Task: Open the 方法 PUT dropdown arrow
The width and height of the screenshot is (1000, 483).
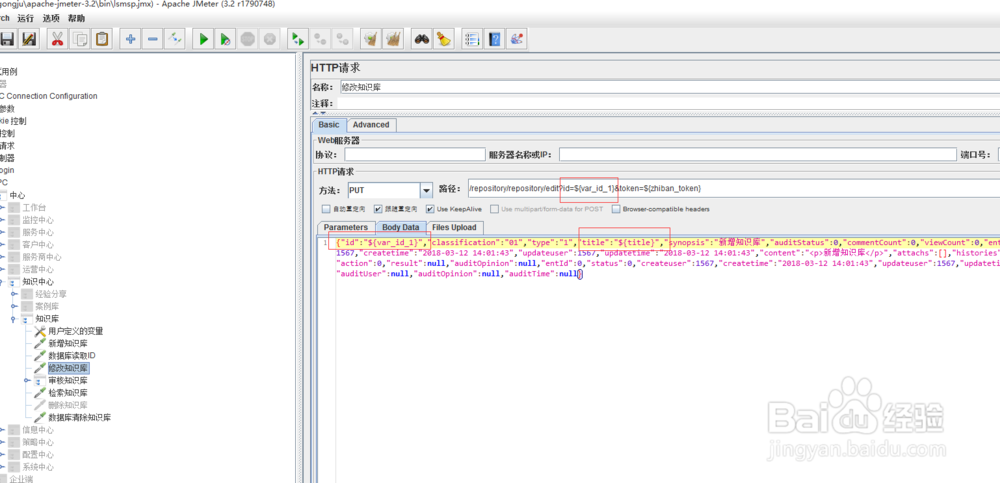Action: point(426,190)
